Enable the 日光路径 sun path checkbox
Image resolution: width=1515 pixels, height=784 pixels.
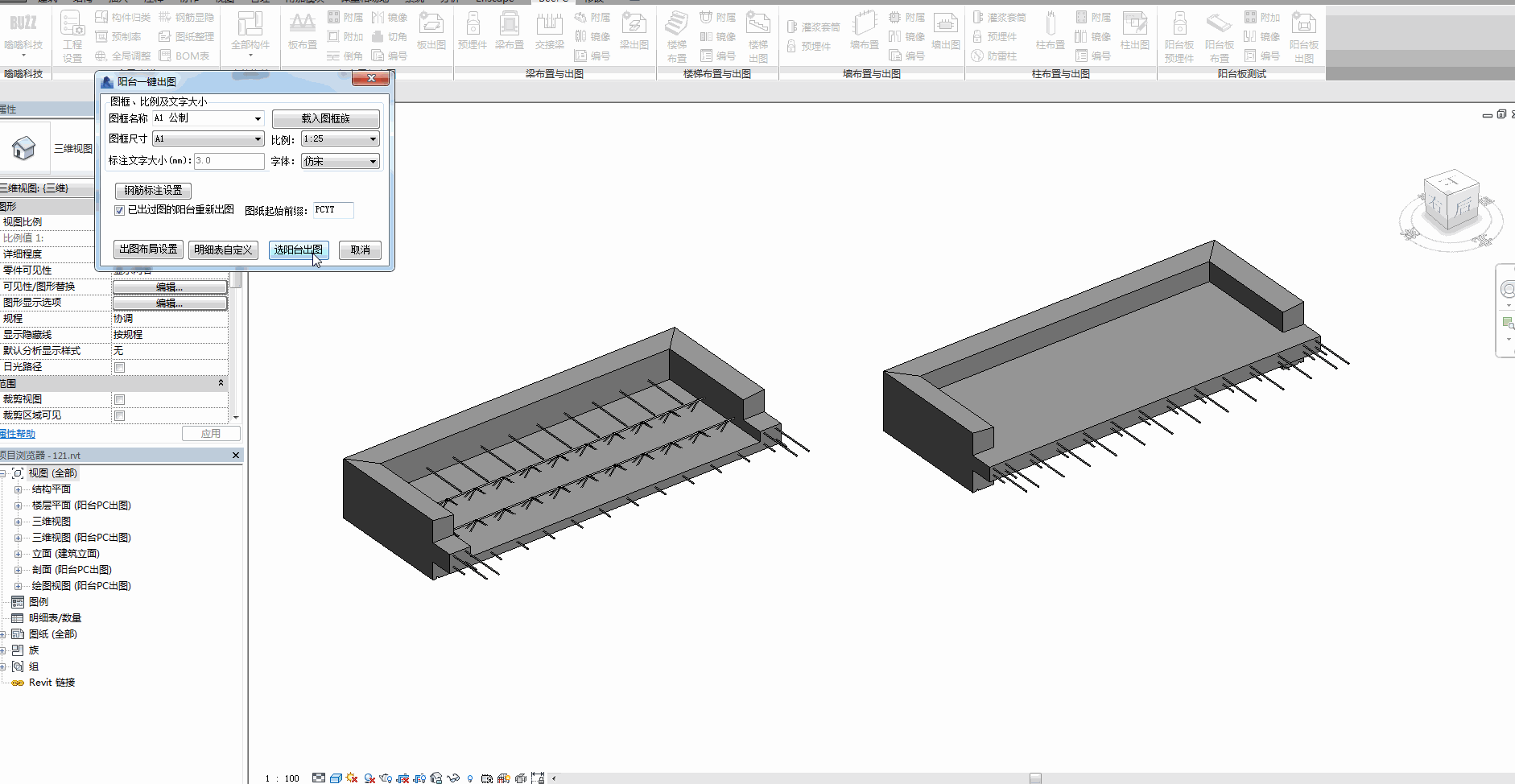pyautogui.click(x=119, y=368)
